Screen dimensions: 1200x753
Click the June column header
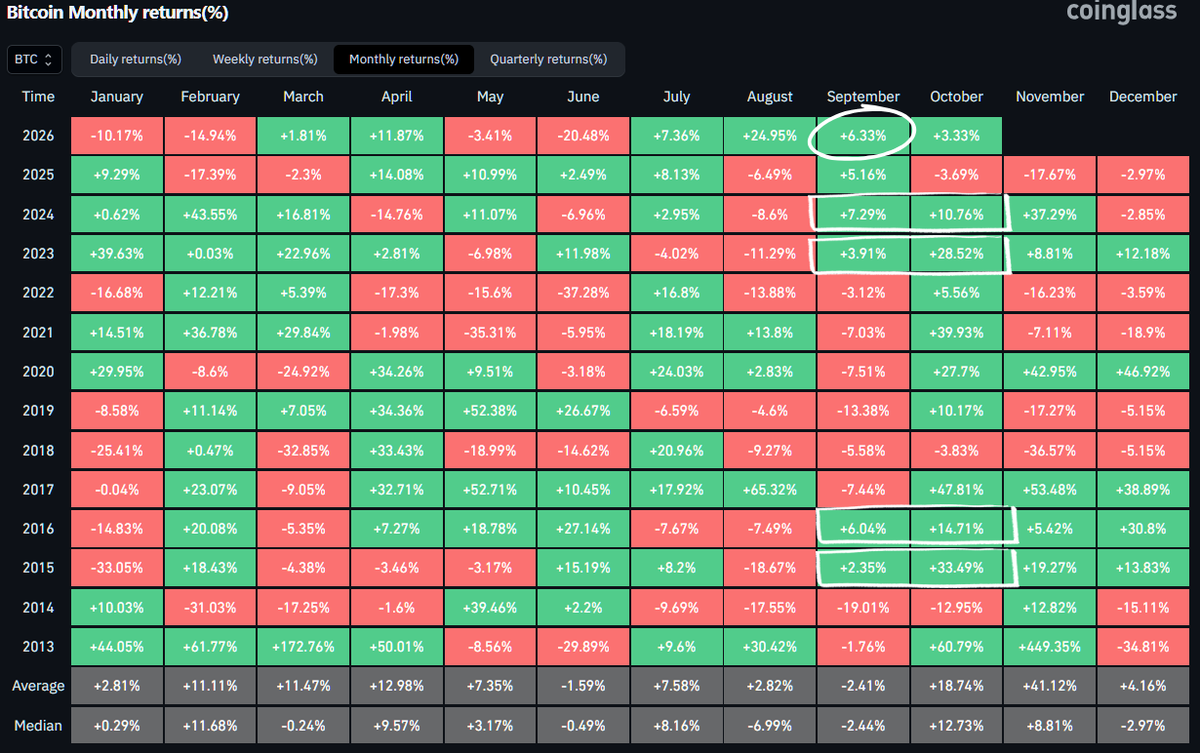pos(583,97)
